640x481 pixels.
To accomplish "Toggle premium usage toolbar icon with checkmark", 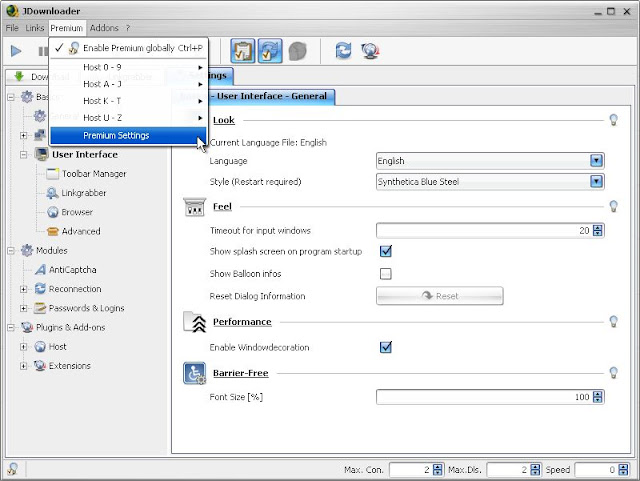I will pos(269,51).
